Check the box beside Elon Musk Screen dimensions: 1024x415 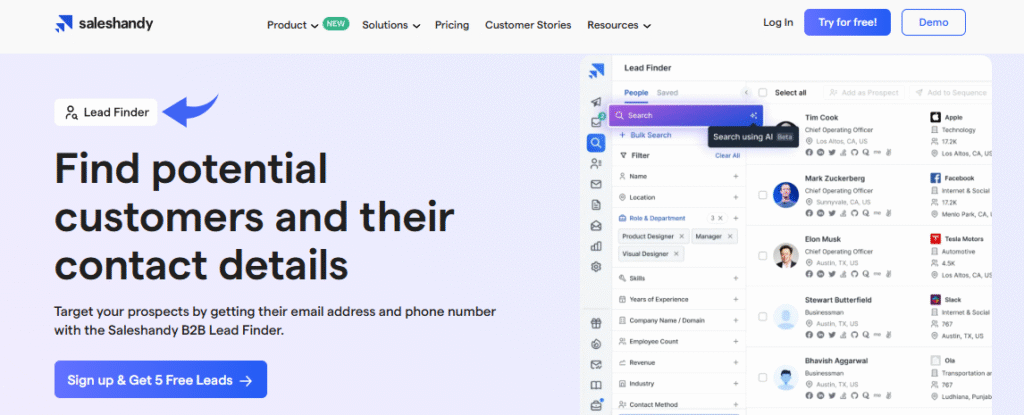click(763, 256)
